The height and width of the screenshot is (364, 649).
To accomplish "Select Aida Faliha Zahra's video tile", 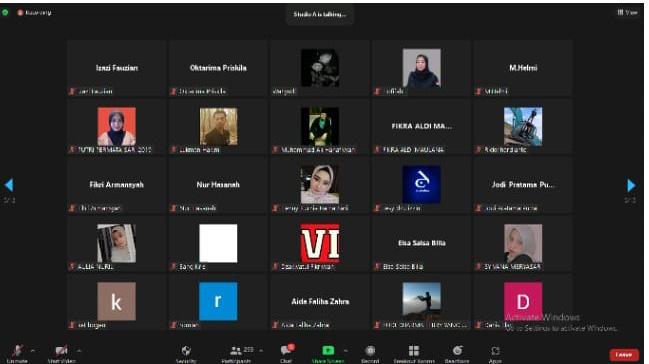I will pyautogui.click(x=320, y=302).
